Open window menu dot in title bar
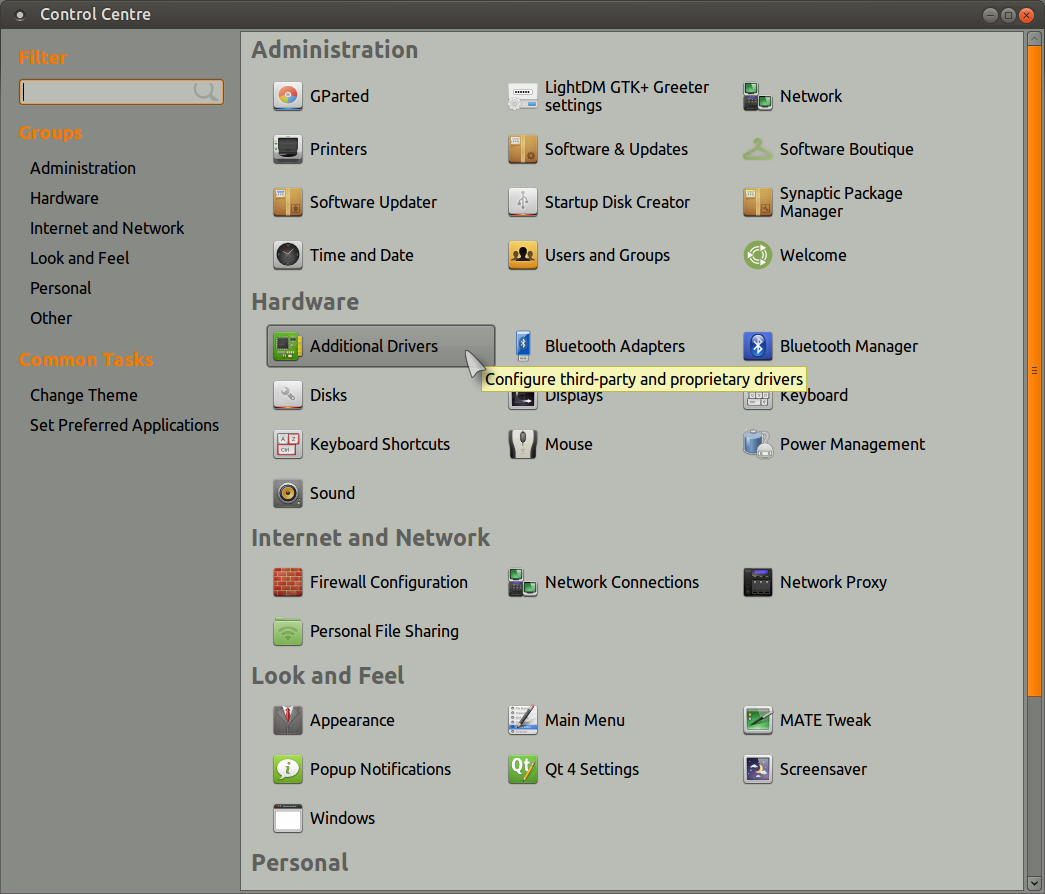This screenshot has width=1045, height=894. coord(20,15)
